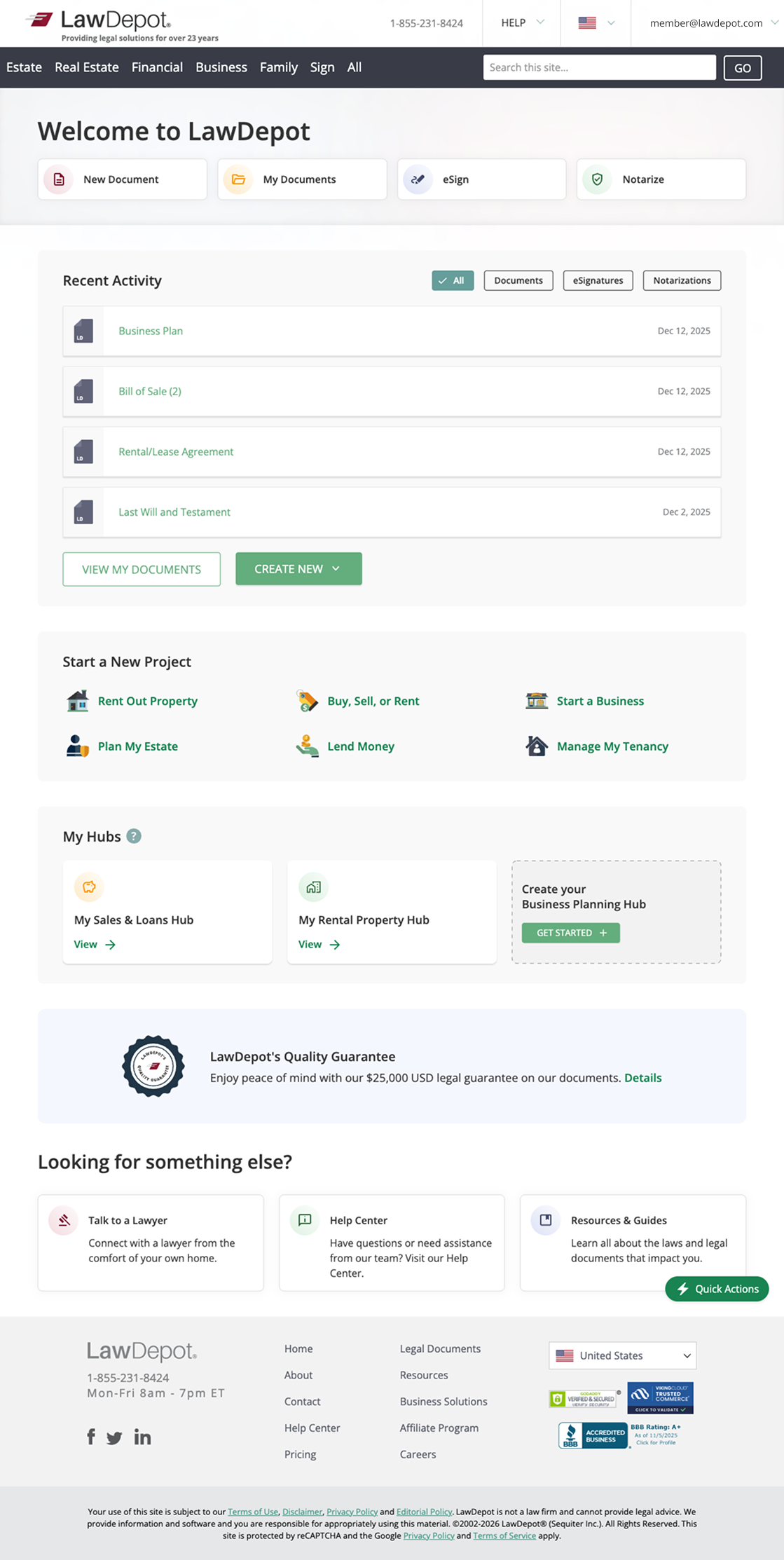Click the Bill of Sale document icon
Viewport: 784px width, 1560px height.
[83, 391]
